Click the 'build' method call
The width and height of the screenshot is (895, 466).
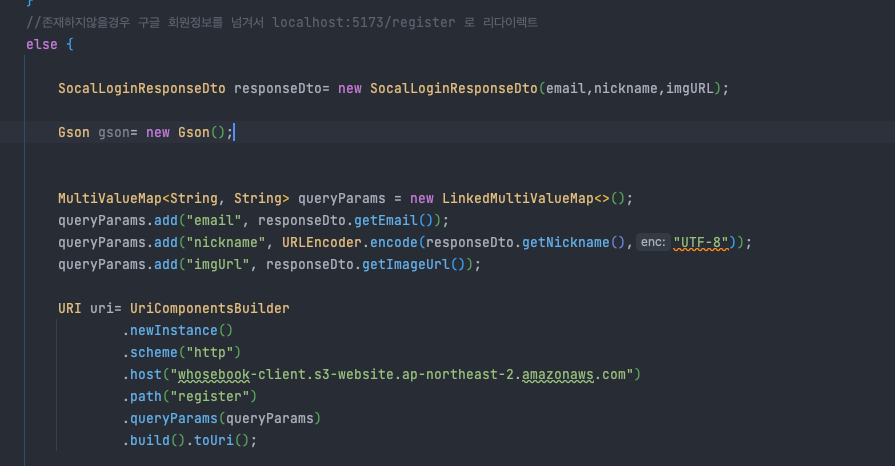pos(150,440)
